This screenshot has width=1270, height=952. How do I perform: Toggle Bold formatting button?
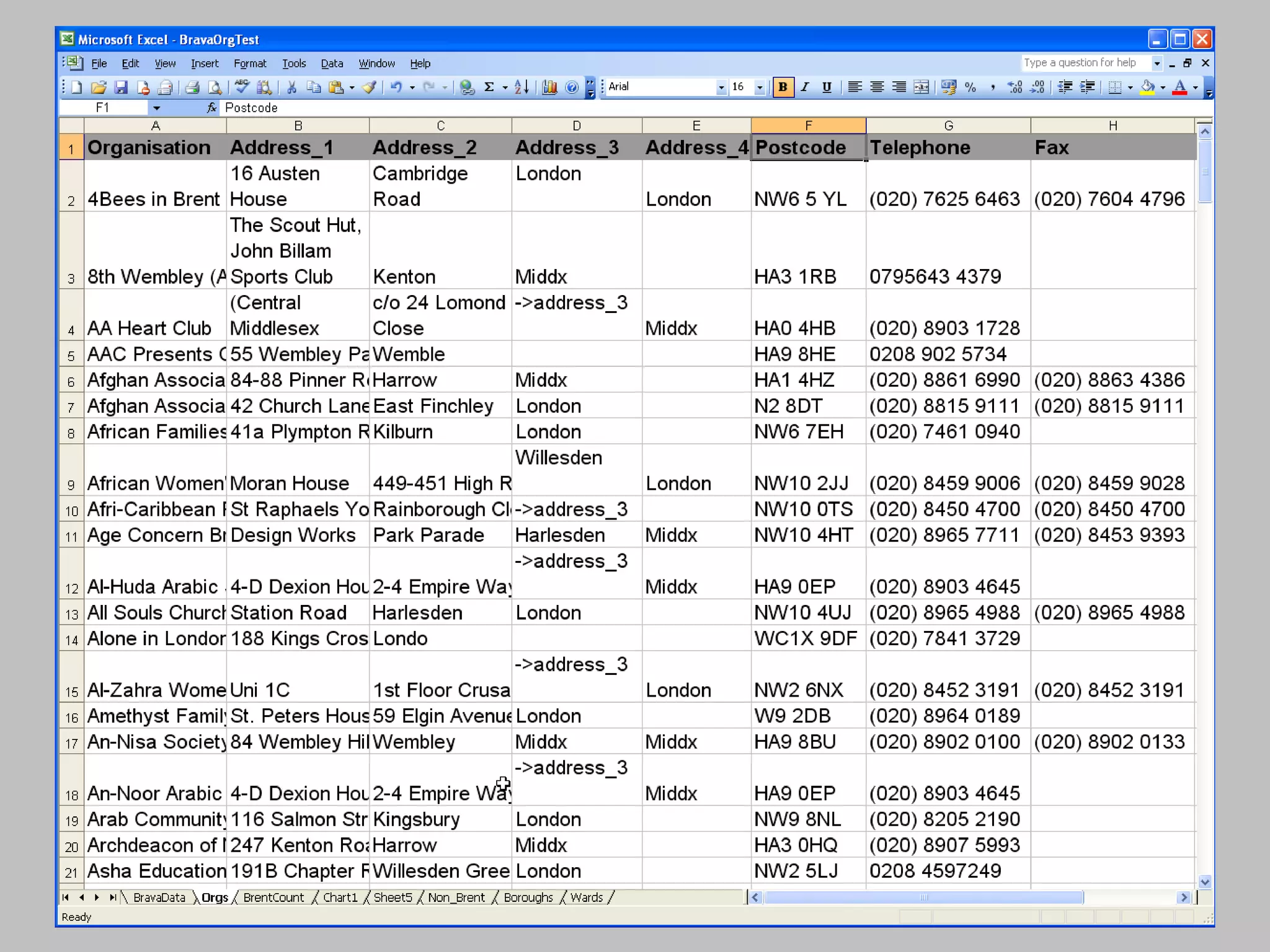(x=783, y=87)
